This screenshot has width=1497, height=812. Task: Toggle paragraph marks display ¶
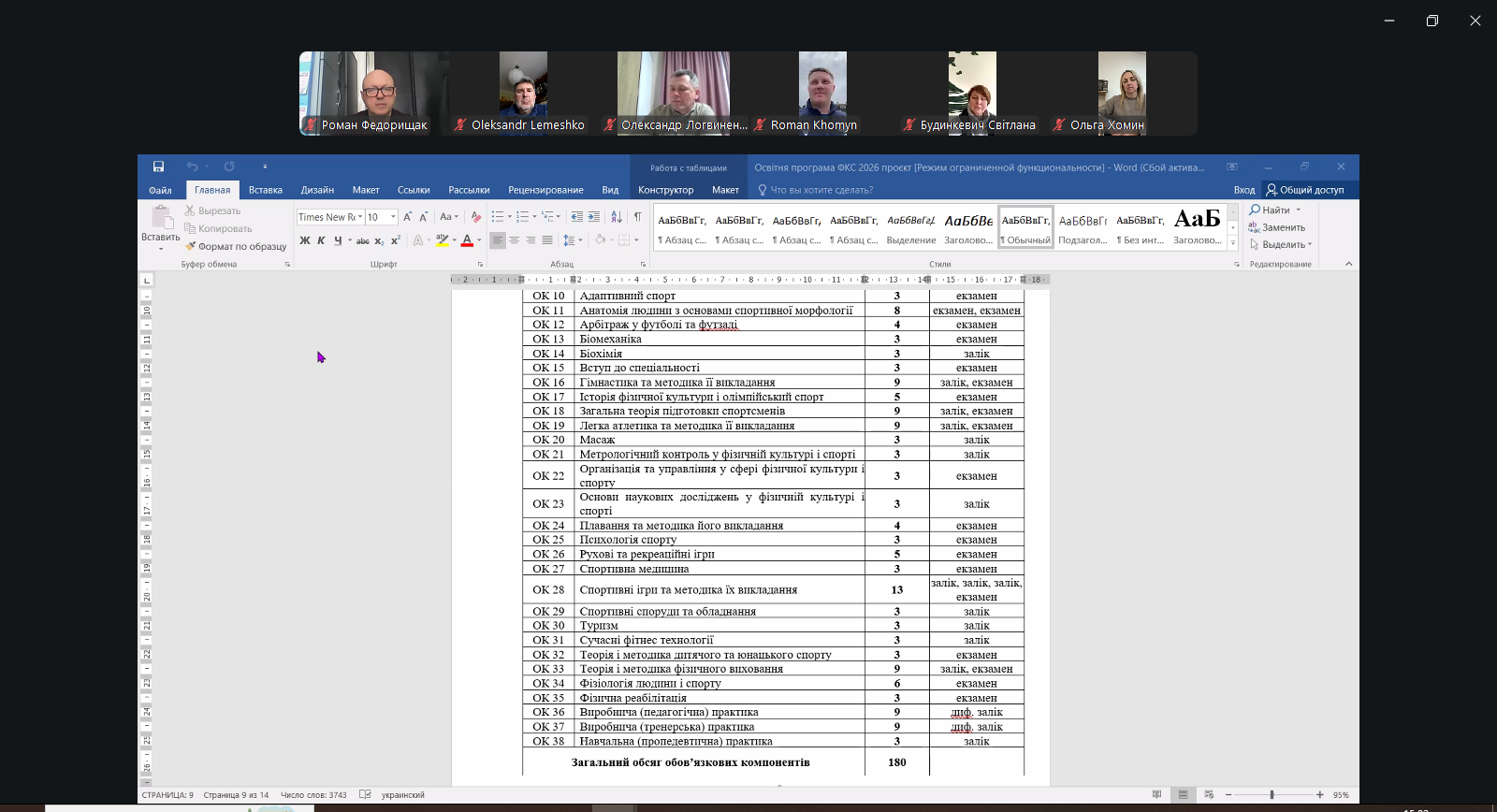[x=637, y=217]
